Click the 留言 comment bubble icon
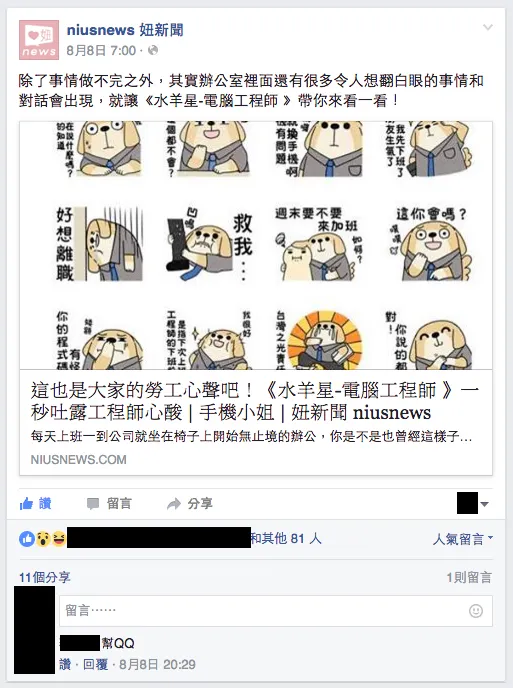Screen dimensions: 513x688 point(93,504)
